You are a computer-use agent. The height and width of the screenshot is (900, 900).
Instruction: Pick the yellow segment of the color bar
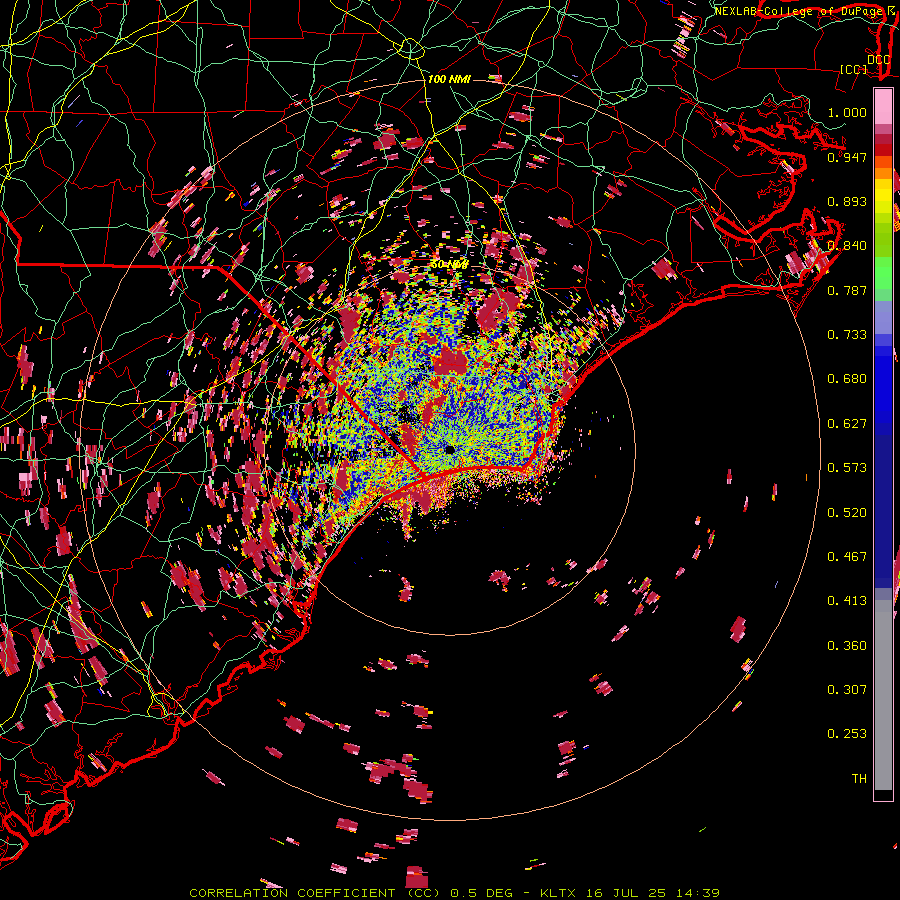883,197
